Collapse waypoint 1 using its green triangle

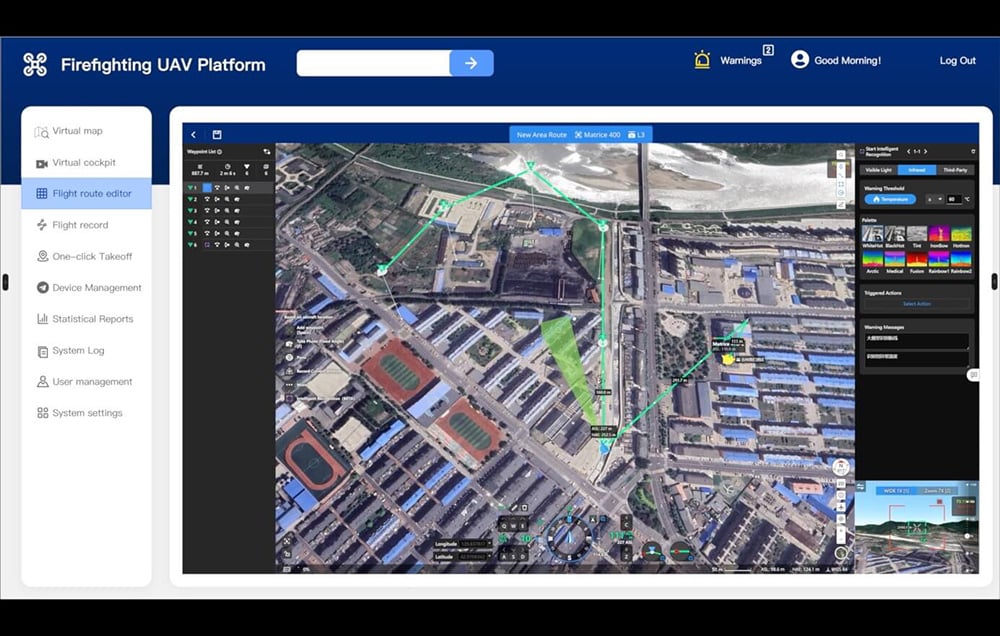pyautogui.click(x=189, y=185)
